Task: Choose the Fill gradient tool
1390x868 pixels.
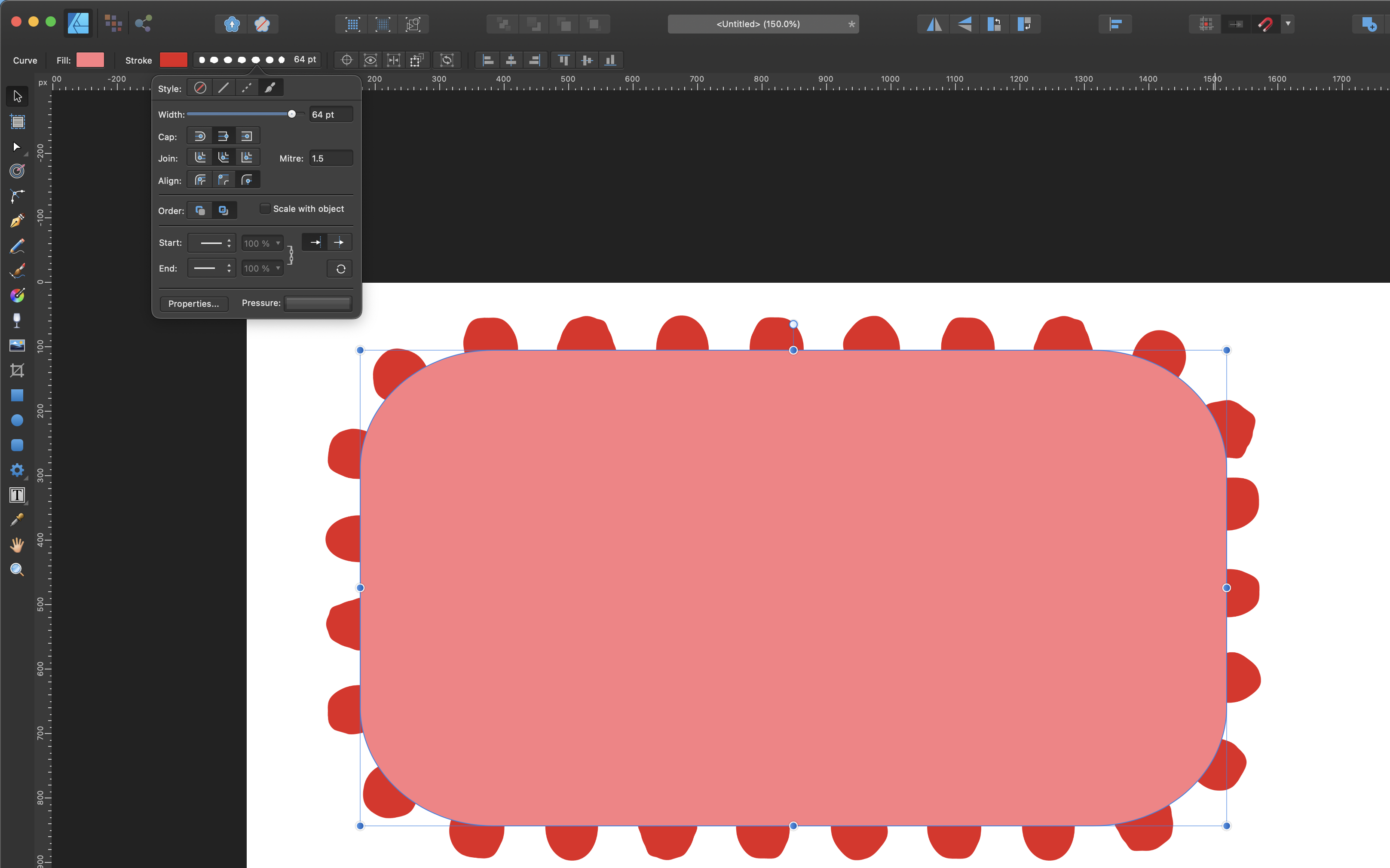Action: pos(17,296)
